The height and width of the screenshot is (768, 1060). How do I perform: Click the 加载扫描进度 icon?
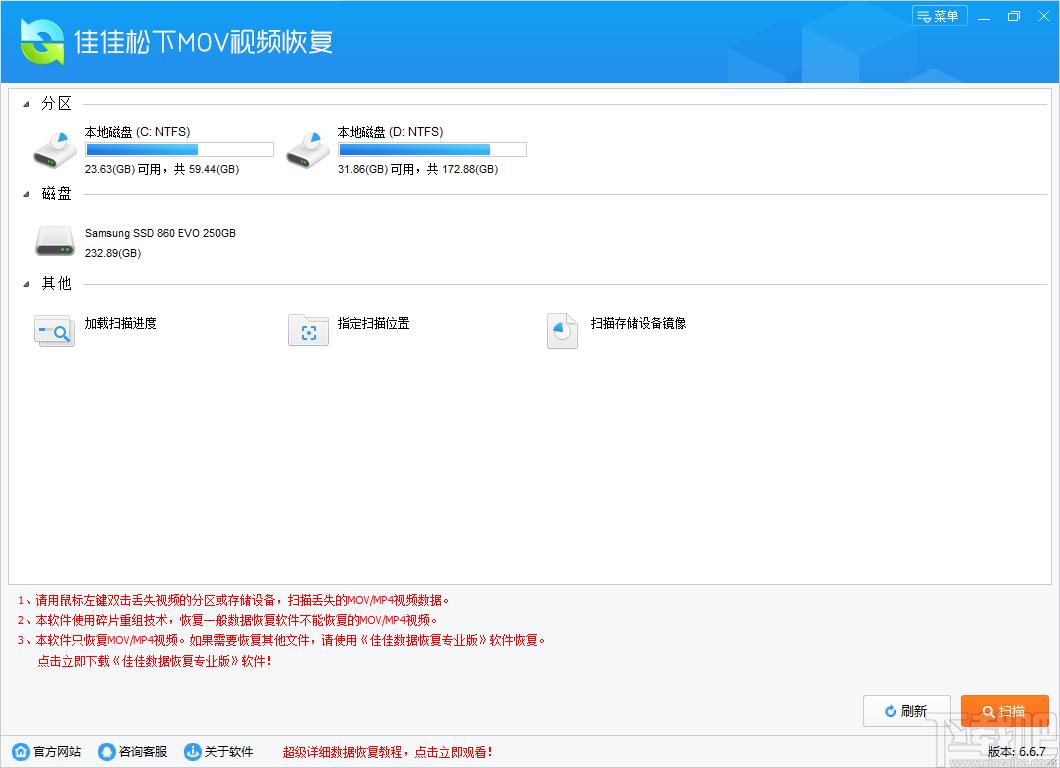click(x=54, y=331)
